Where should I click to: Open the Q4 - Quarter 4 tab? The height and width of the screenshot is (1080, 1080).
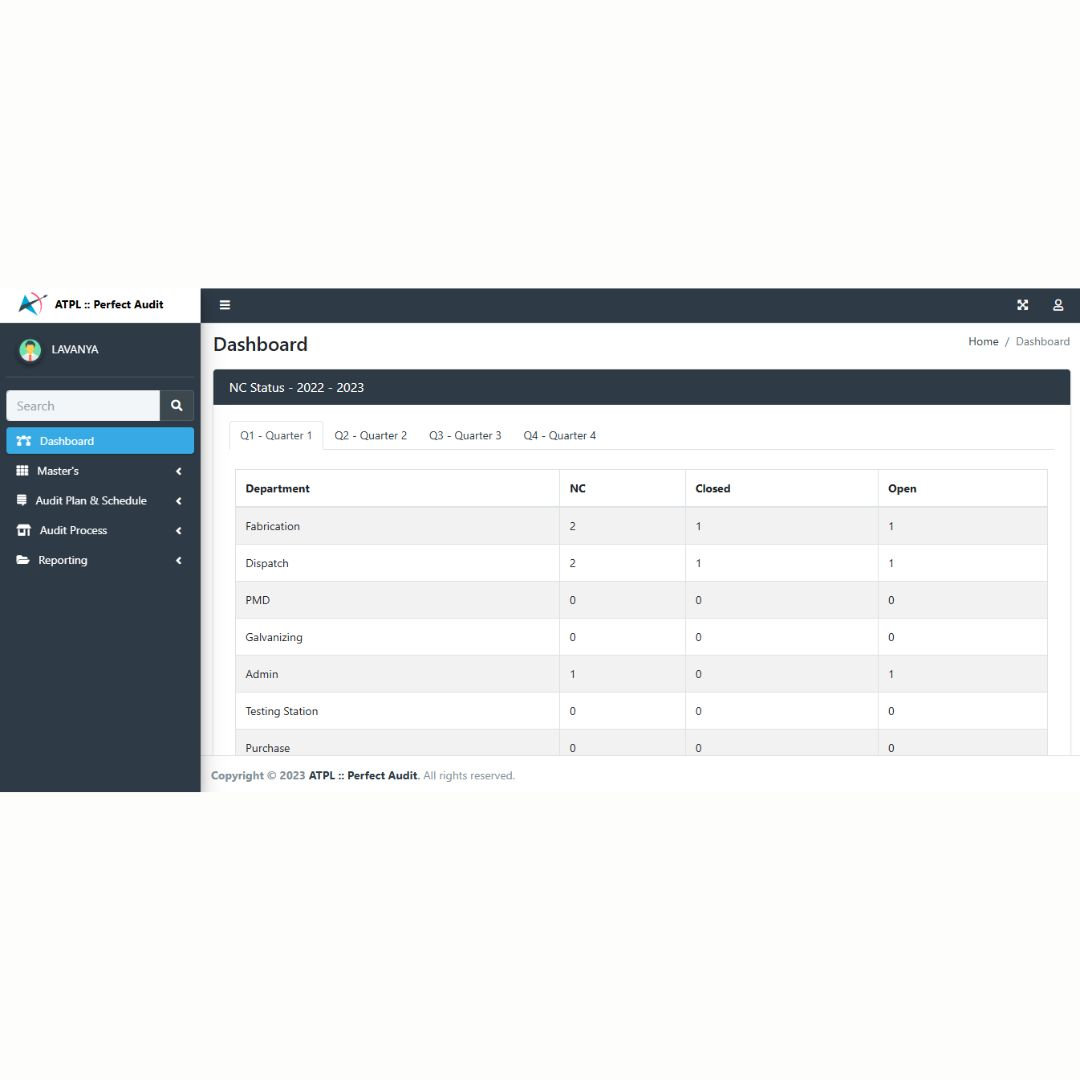(559, 435)
